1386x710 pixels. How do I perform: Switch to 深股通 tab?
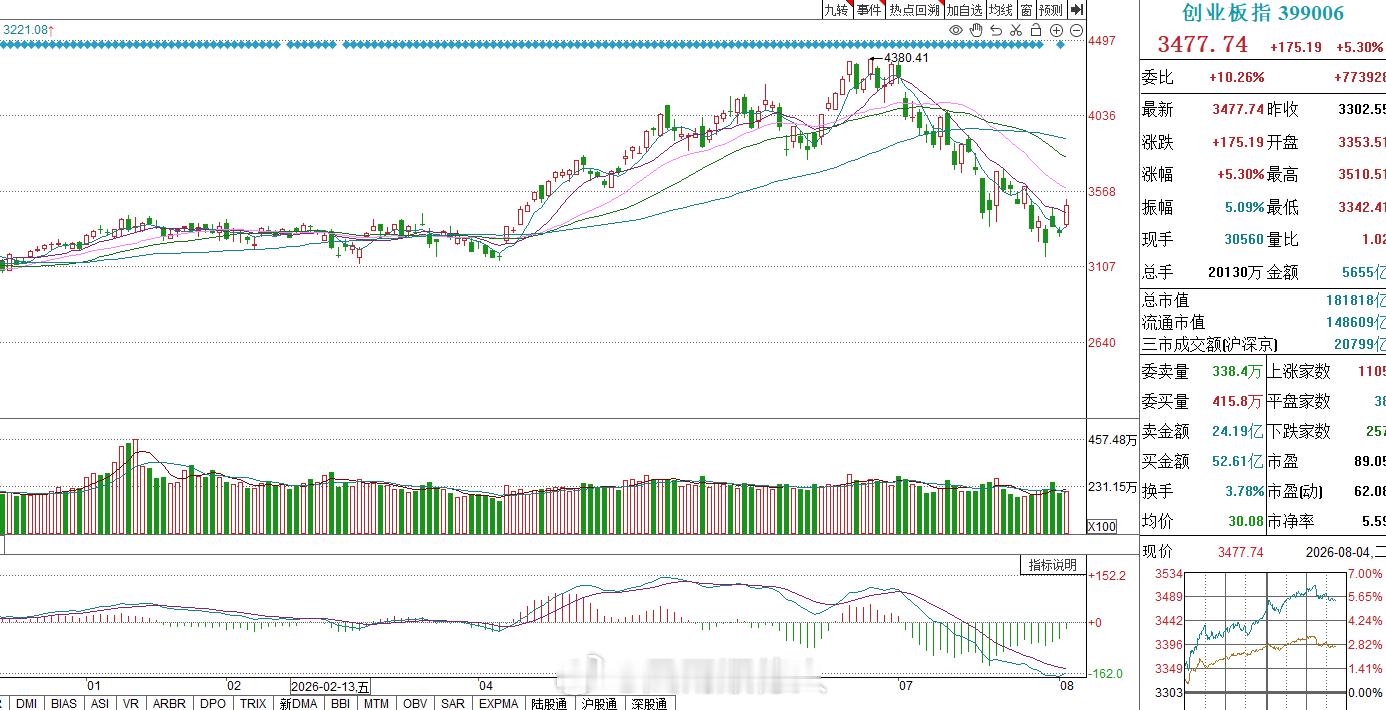coord(648,703)
